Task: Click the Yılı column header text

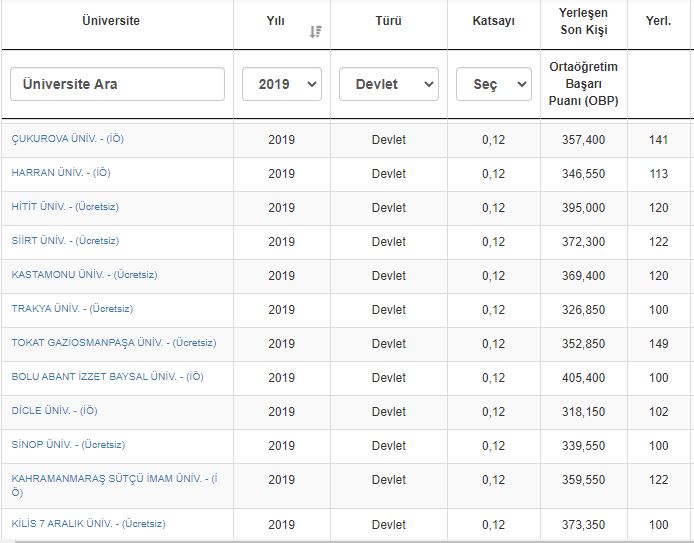Action: tap(275, 21)
